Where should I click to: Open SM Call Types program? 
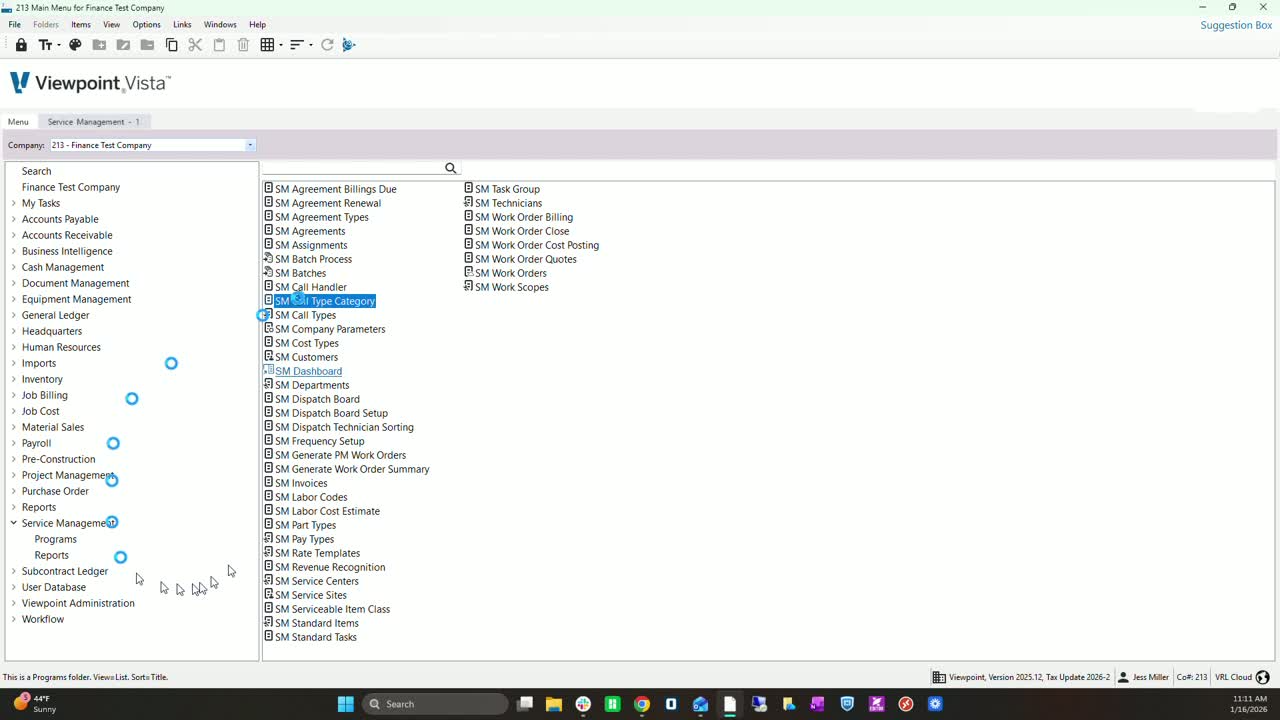(x=305, y=315)
